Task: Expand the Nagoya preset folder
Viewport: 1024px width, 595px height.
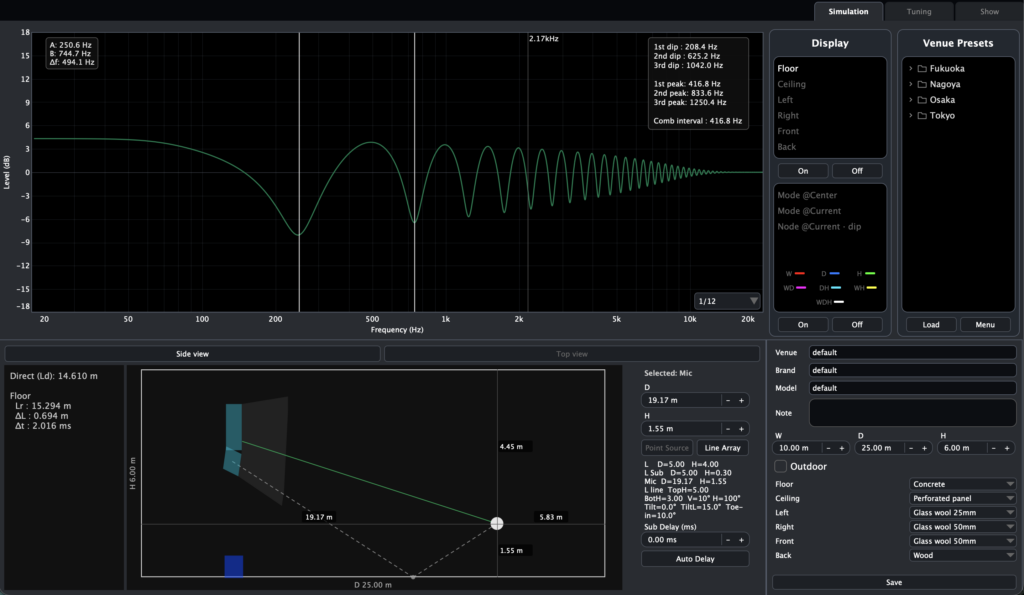Action: (x=910, y=84)
